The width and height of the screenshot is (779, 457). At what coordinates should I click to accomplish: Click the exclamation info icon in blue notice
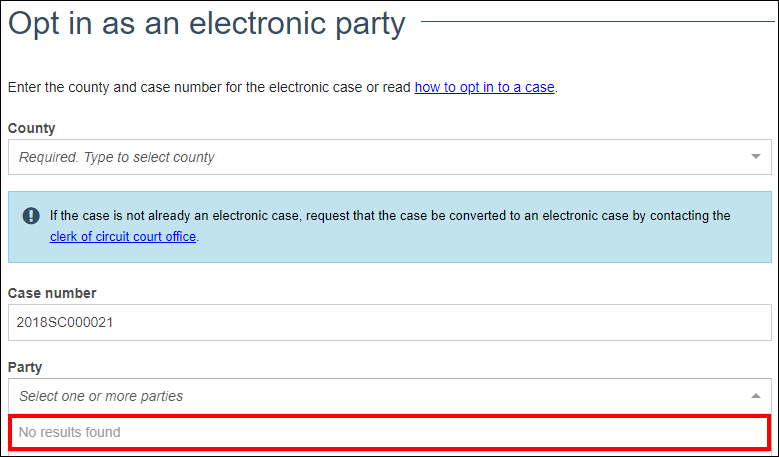[31, 216]
